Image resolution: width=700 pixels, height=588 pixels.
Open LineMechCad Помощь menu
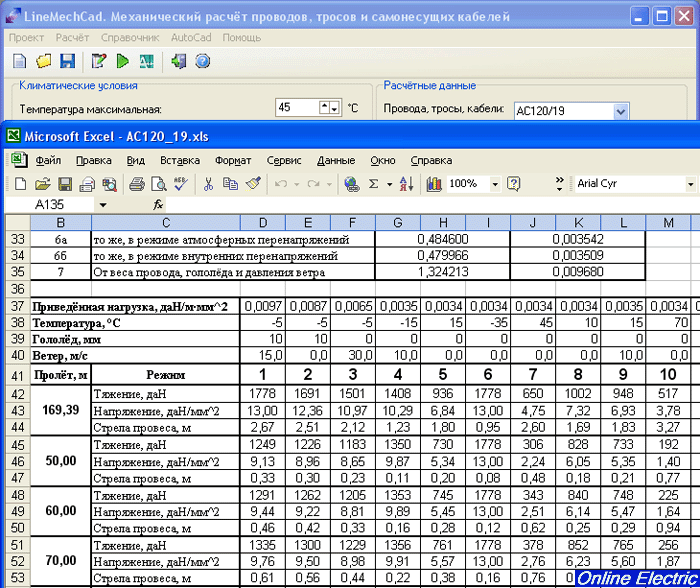click(x=242, y=38)
